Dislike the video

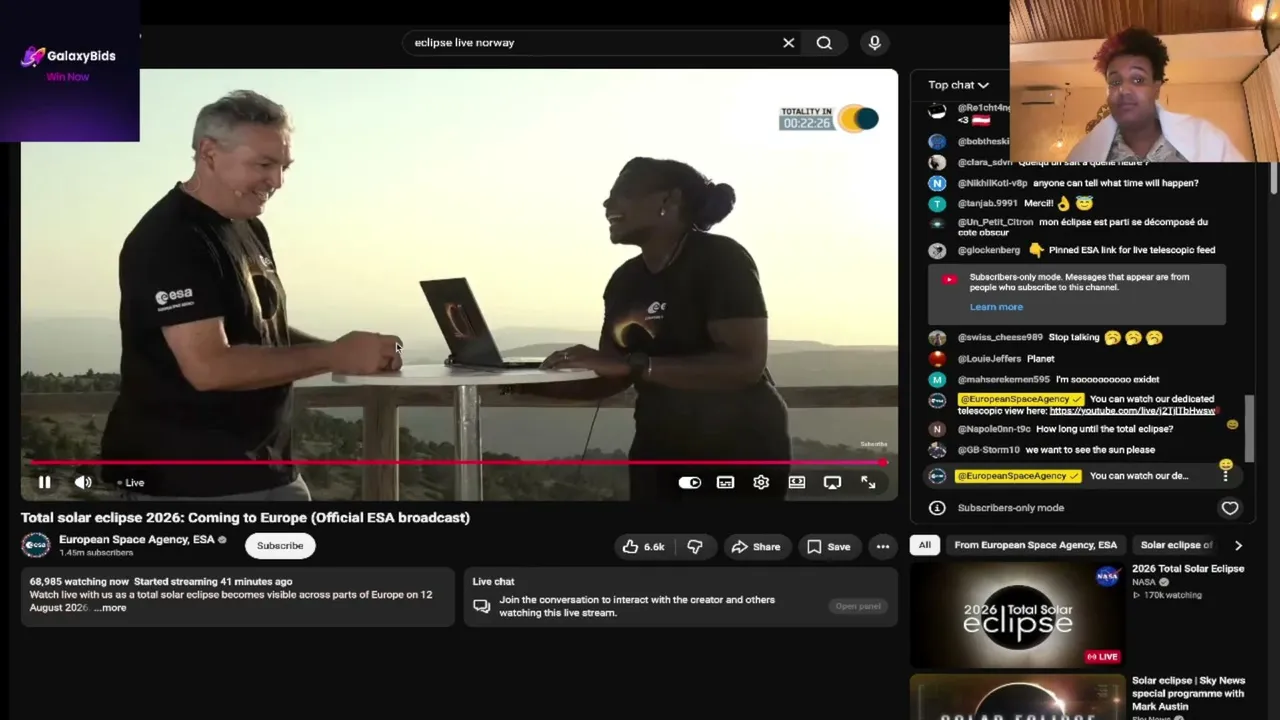(695, 547)
